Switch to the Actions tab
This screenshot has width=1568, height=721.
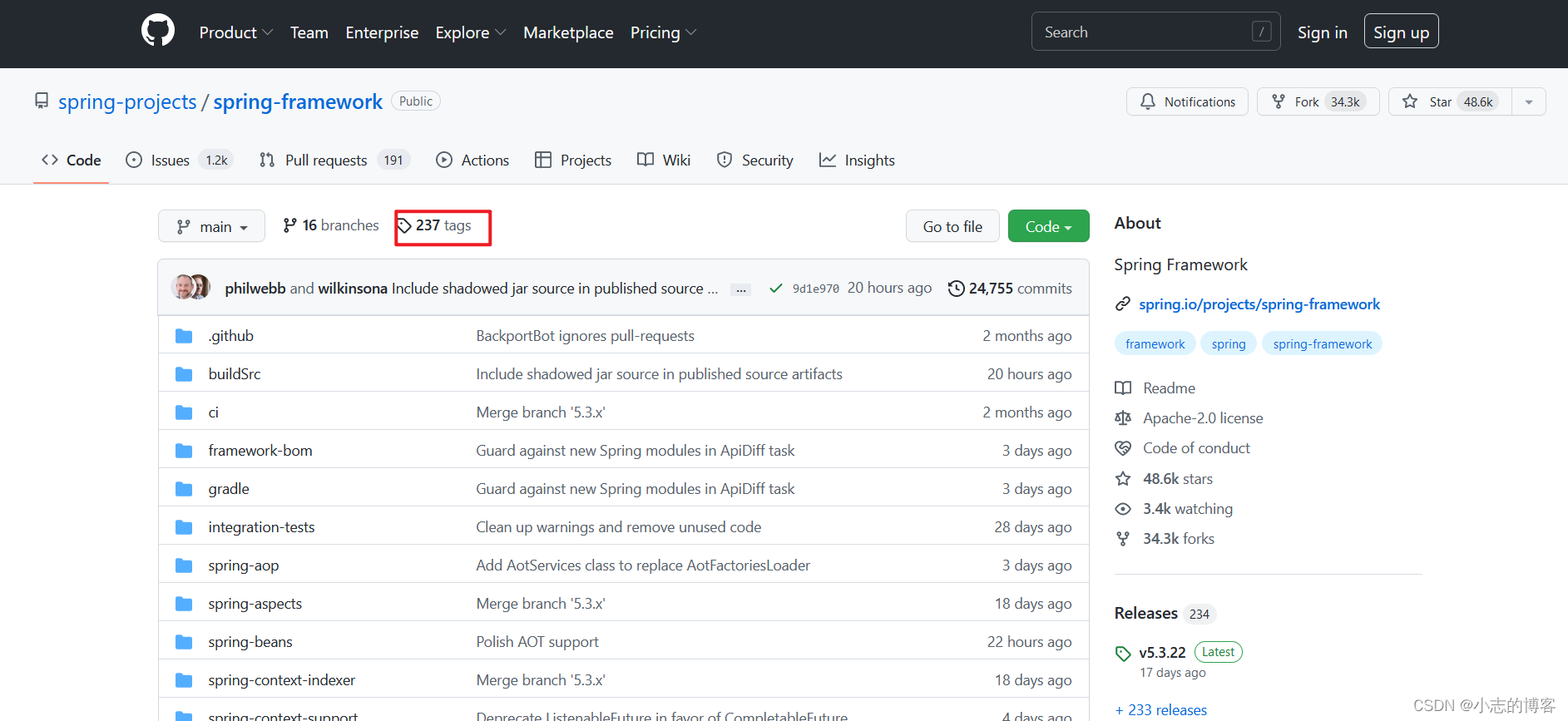pyautogui.click(x=472, y=160)
